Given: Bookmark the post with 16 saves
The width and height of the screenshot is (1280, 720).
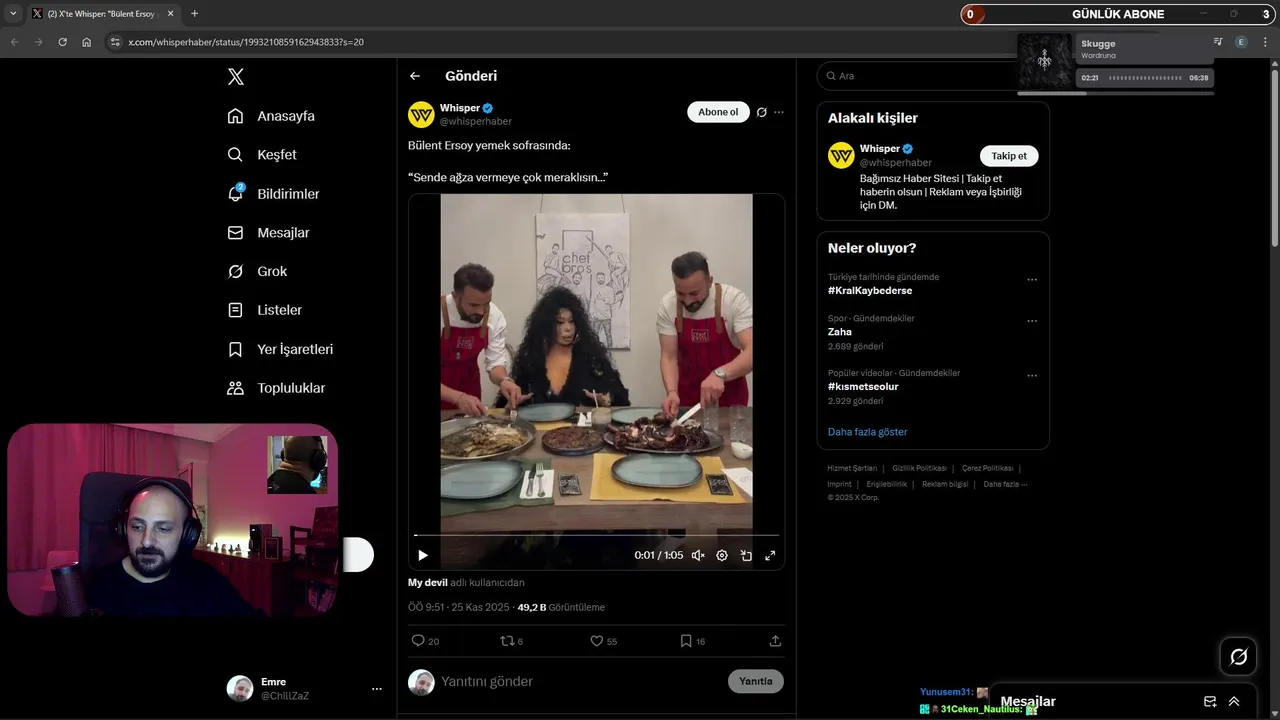Looking at the screenshot, I should [692, 641].
